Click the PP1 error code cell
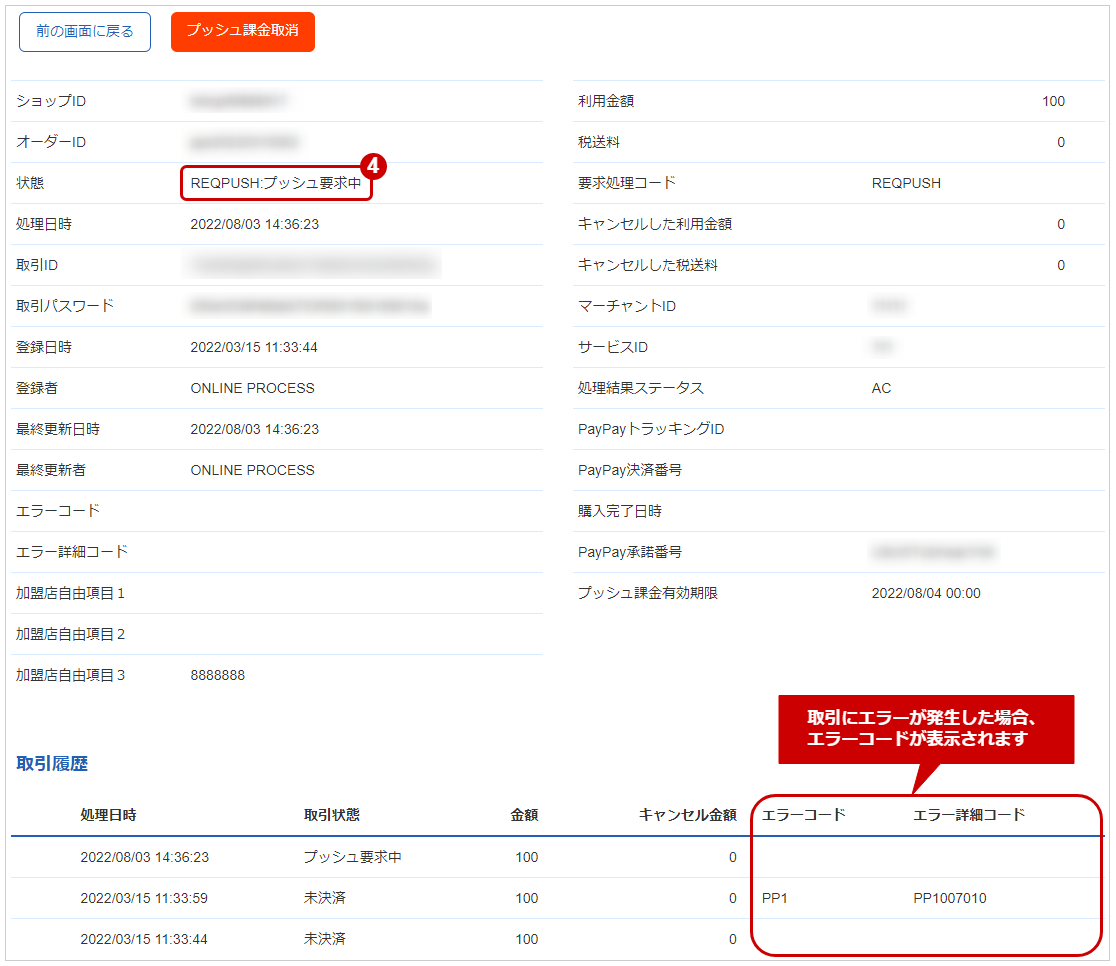Screen dimensions: 1116x966 [775, 898]
